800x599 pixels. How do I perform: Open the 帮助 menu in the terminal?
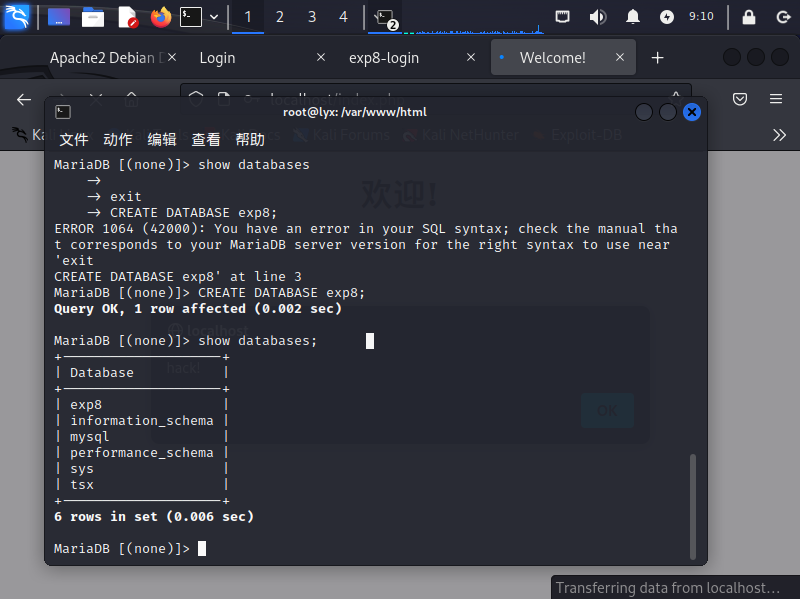click(x=250, y=139)
